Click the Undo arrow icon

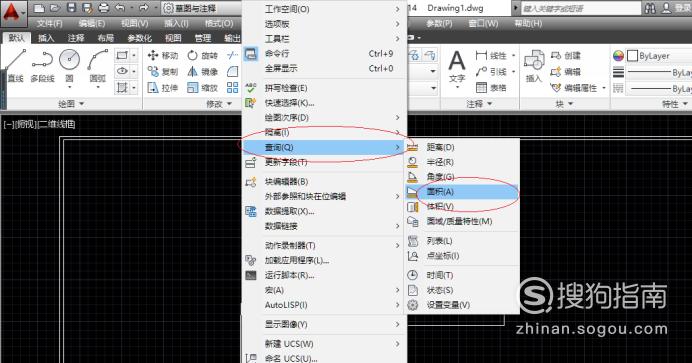[x=120, y=8]
